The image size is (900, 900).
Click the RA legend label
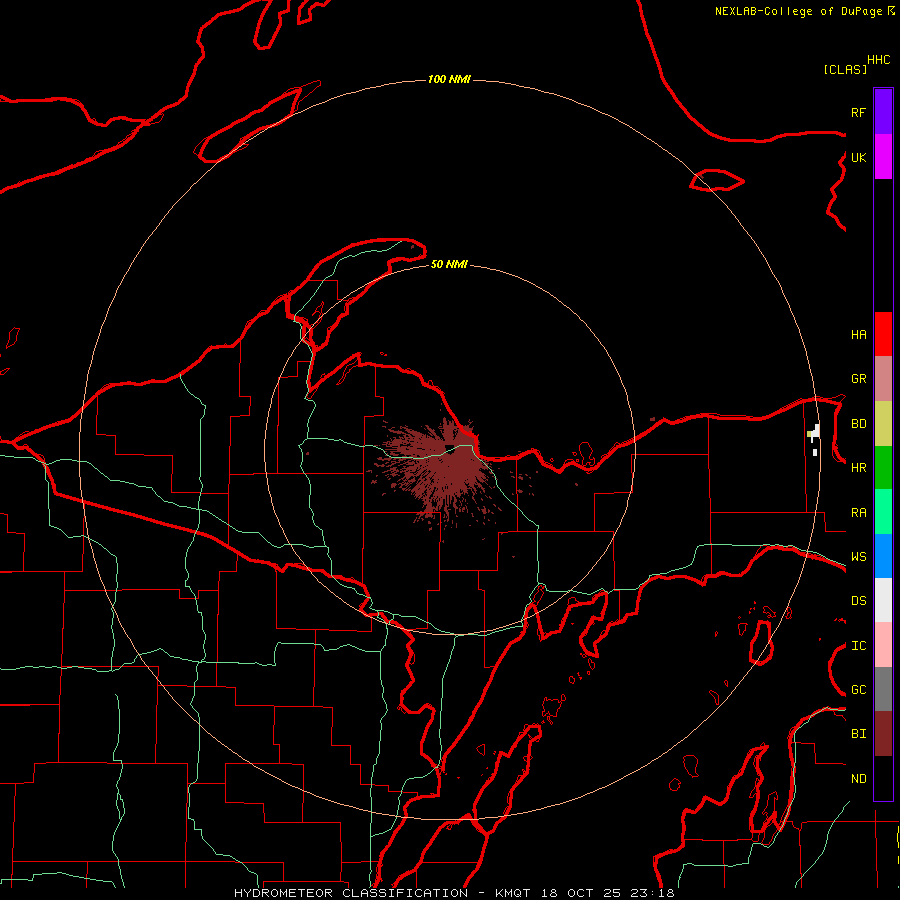pos(858,513)
